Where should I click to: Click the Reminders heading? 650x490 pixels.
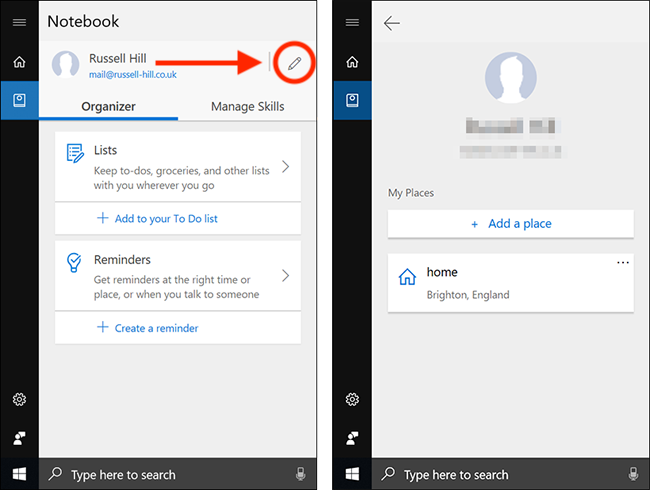122,260
